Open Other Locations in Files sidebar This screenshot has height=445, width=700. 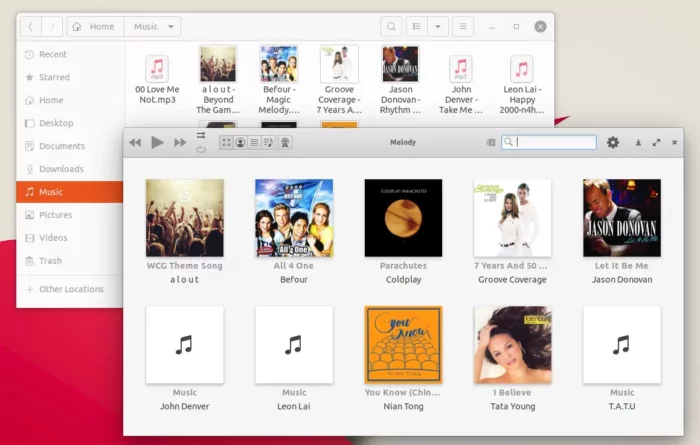pos(70,289)
